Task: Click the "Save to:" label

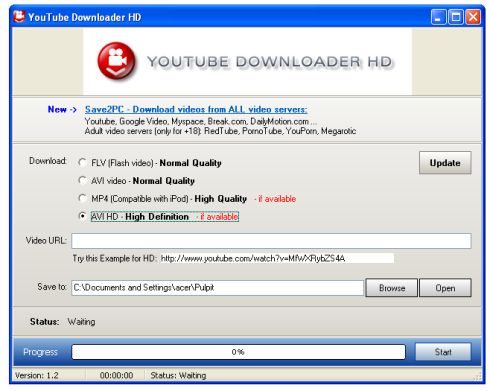Action: point(52,287)
